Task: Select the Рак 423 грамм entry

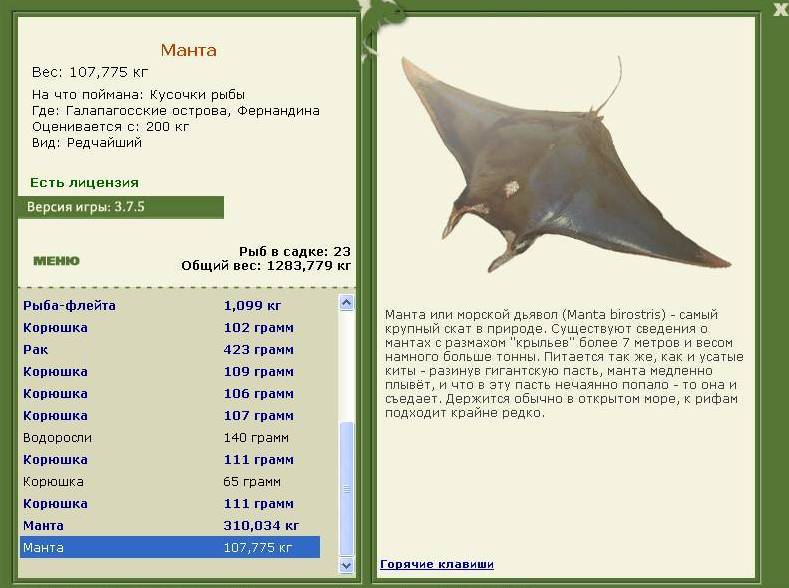Action: 170,350
